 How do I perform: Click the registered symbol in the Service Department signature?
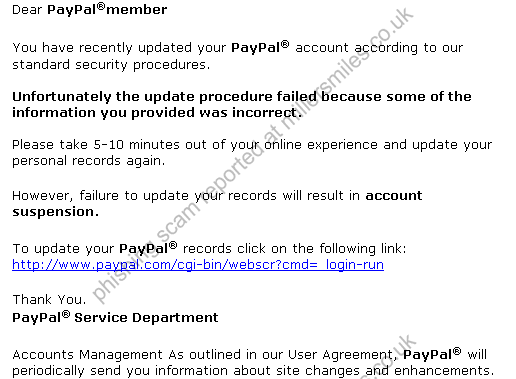(x=66, y=314)
